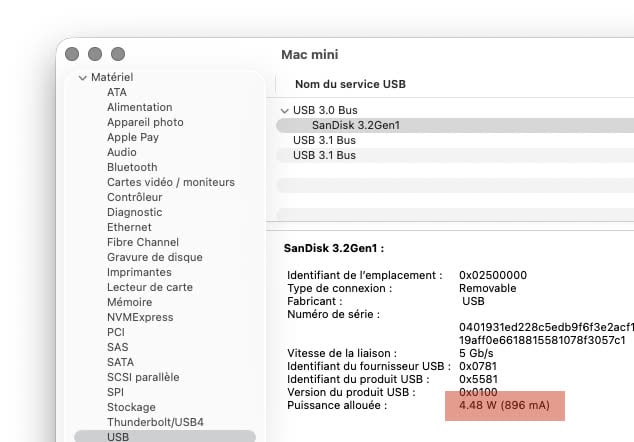The width and height of the screenshot is (634, 442).
Task: Select SPI in the sidebar
Action: click(115, 391)
